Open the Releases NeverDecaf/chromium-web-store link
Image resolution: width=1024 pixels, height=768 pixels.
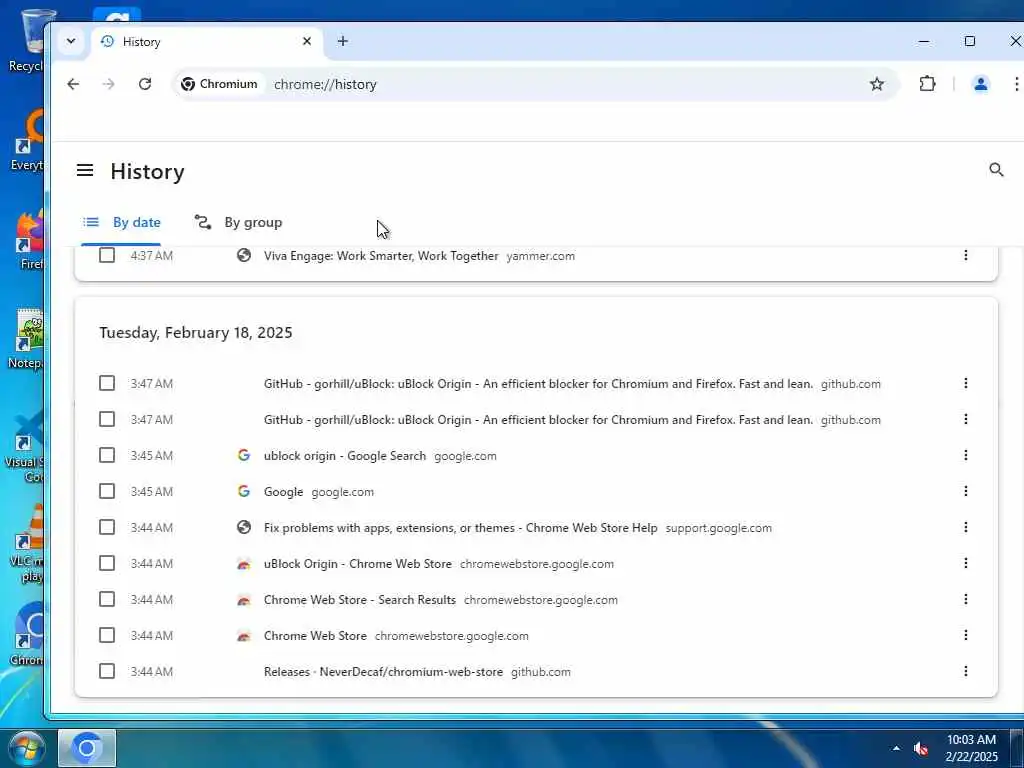[383, 671]
